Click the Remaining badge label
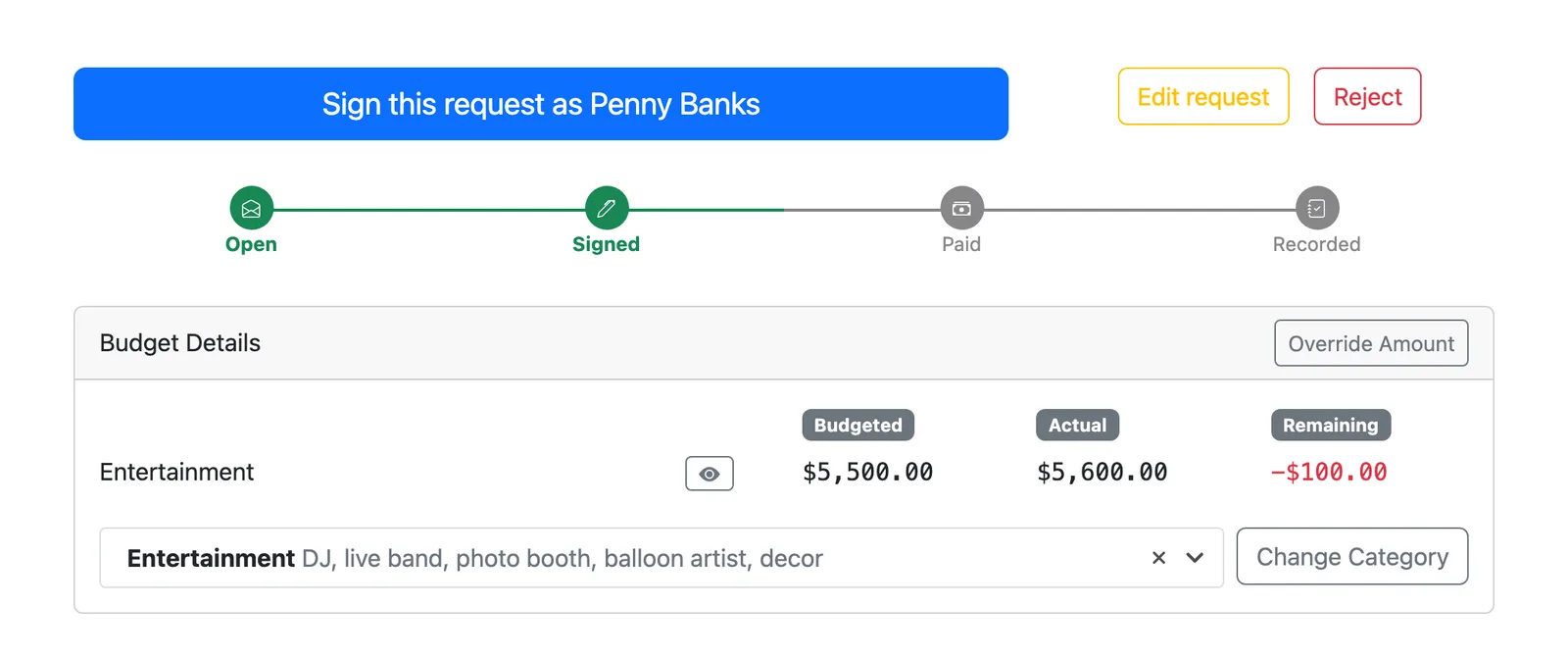Viewport: 1568px width, 657px height. click(x=1330, y=425)
